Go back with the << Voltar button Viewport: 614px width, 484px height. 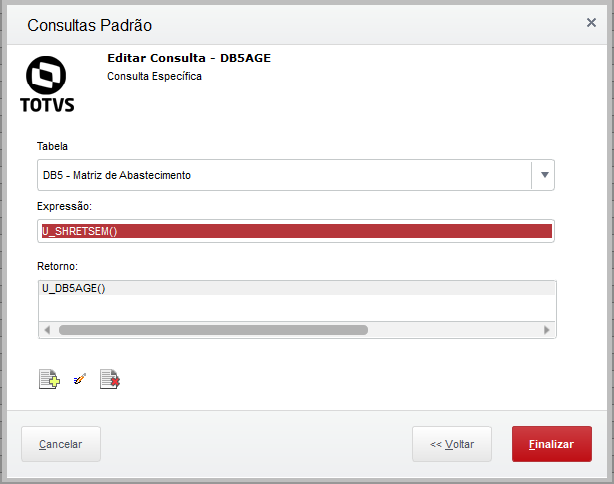(452, 444)
